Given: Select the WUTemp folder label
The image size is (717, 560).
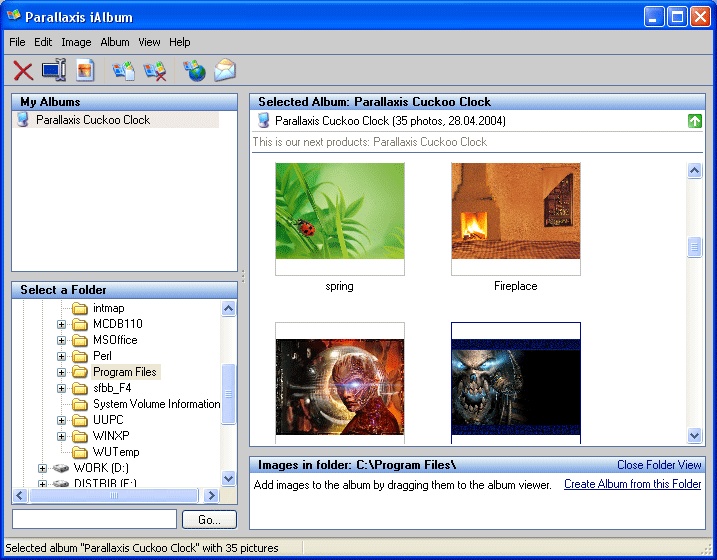Looking at the screenshot, I should [116, 453].
